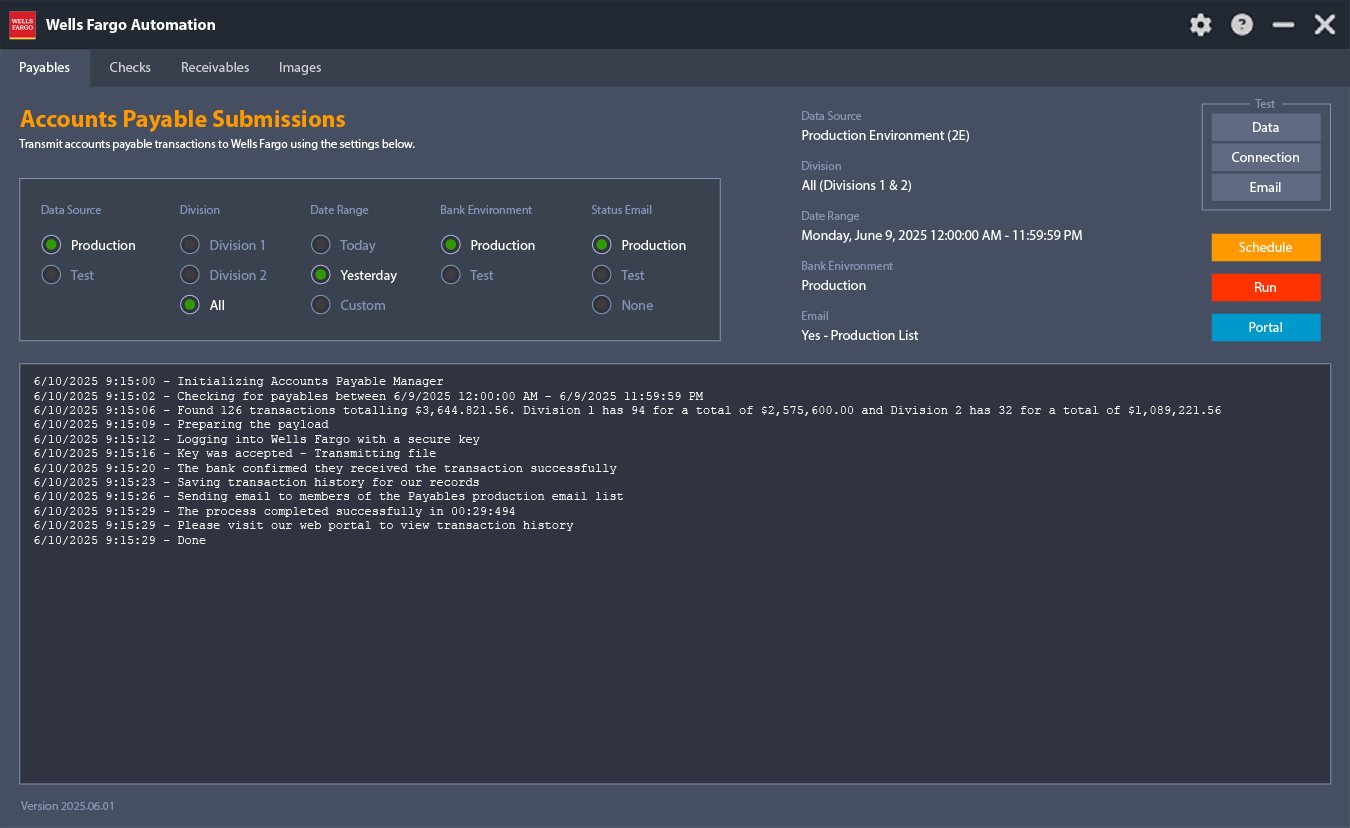Click the 'Accounts Payable Submissions' heading

(183, 119)
